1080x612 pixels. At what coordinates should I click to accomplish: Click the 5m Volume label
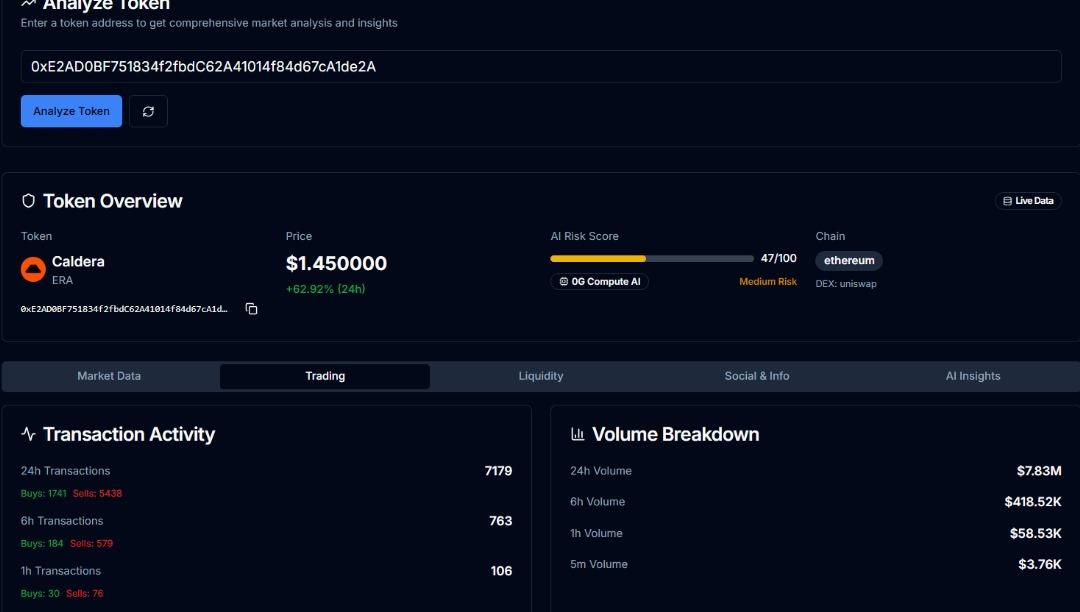click(599, 564)
